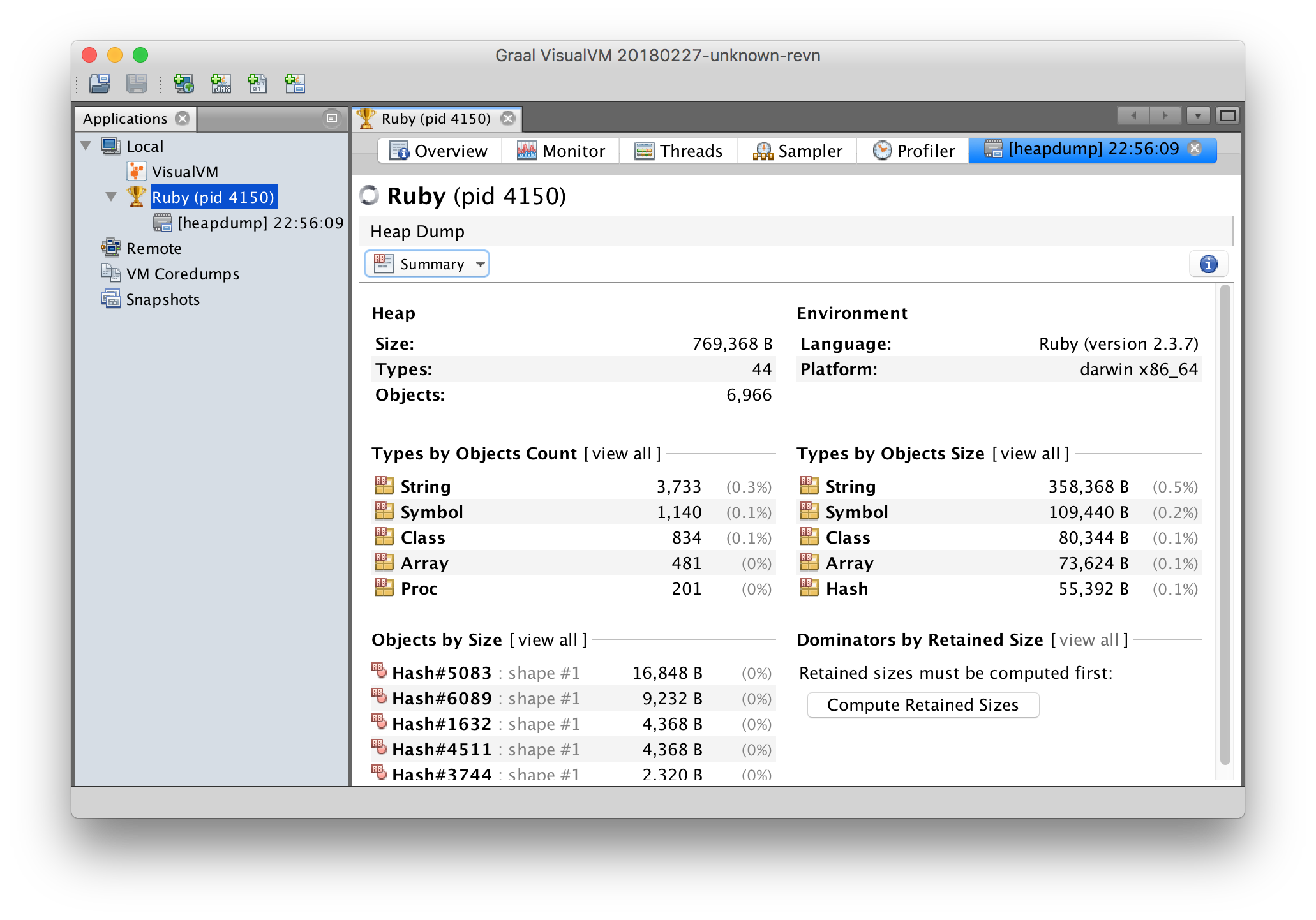This screenshot has width=1316, height=920.
Task: Click Compute Retained Sizes button
Action: [923, 704]
